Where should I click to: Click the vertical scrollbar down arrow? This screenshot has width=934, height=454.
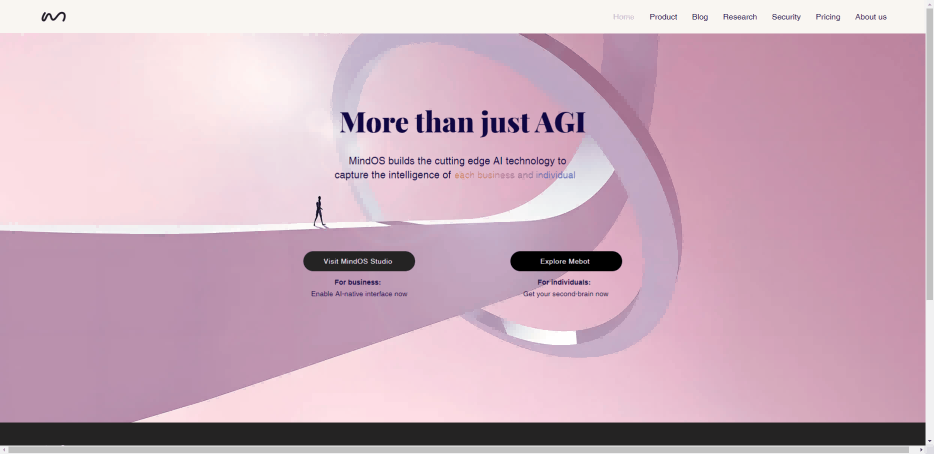tap(929, 440)
